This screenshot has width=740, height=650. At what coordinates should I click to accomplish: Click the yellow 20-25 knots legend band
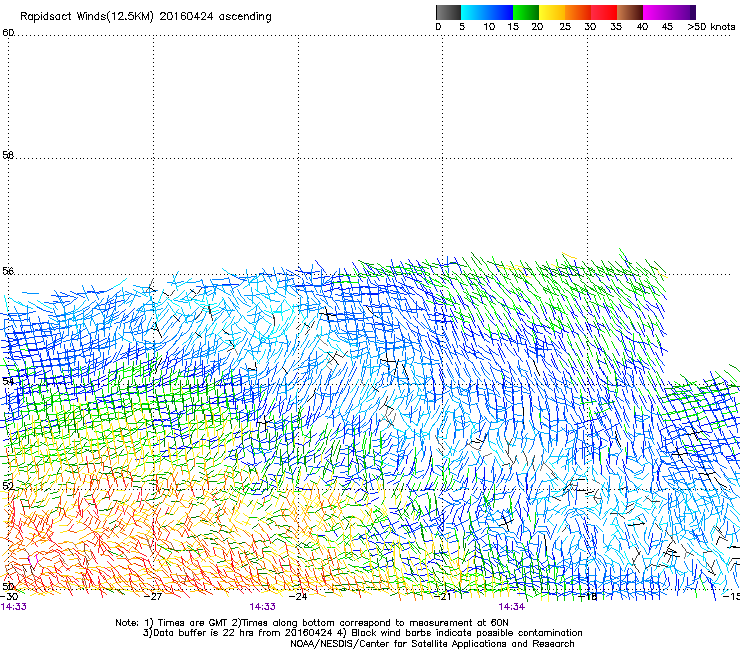pyautogui.click(x=552, y=12)
